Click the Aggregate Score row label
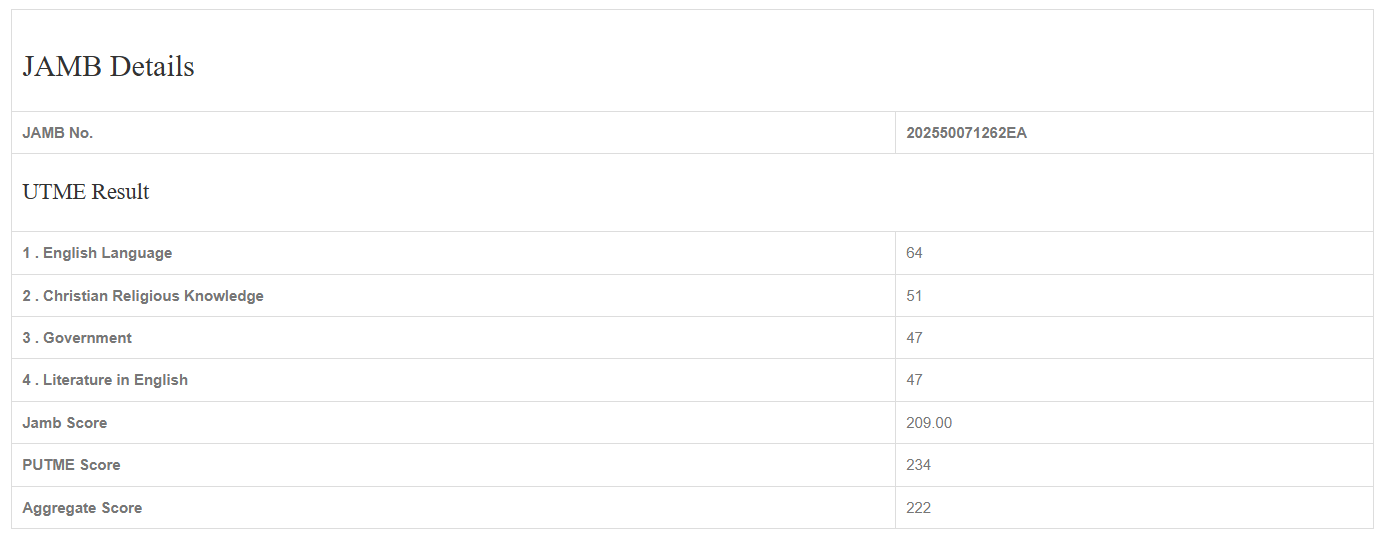1389x541 pixels. point(82,508)
